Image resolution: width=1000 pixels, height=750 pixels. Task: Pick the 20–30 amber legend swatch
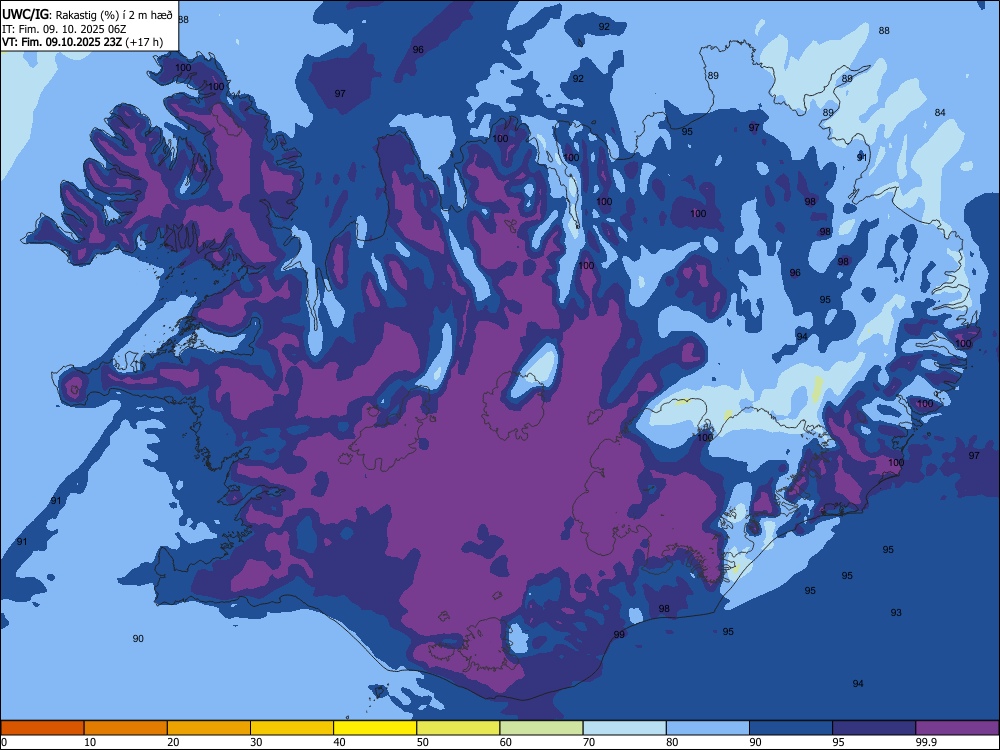tap(209, 728)
